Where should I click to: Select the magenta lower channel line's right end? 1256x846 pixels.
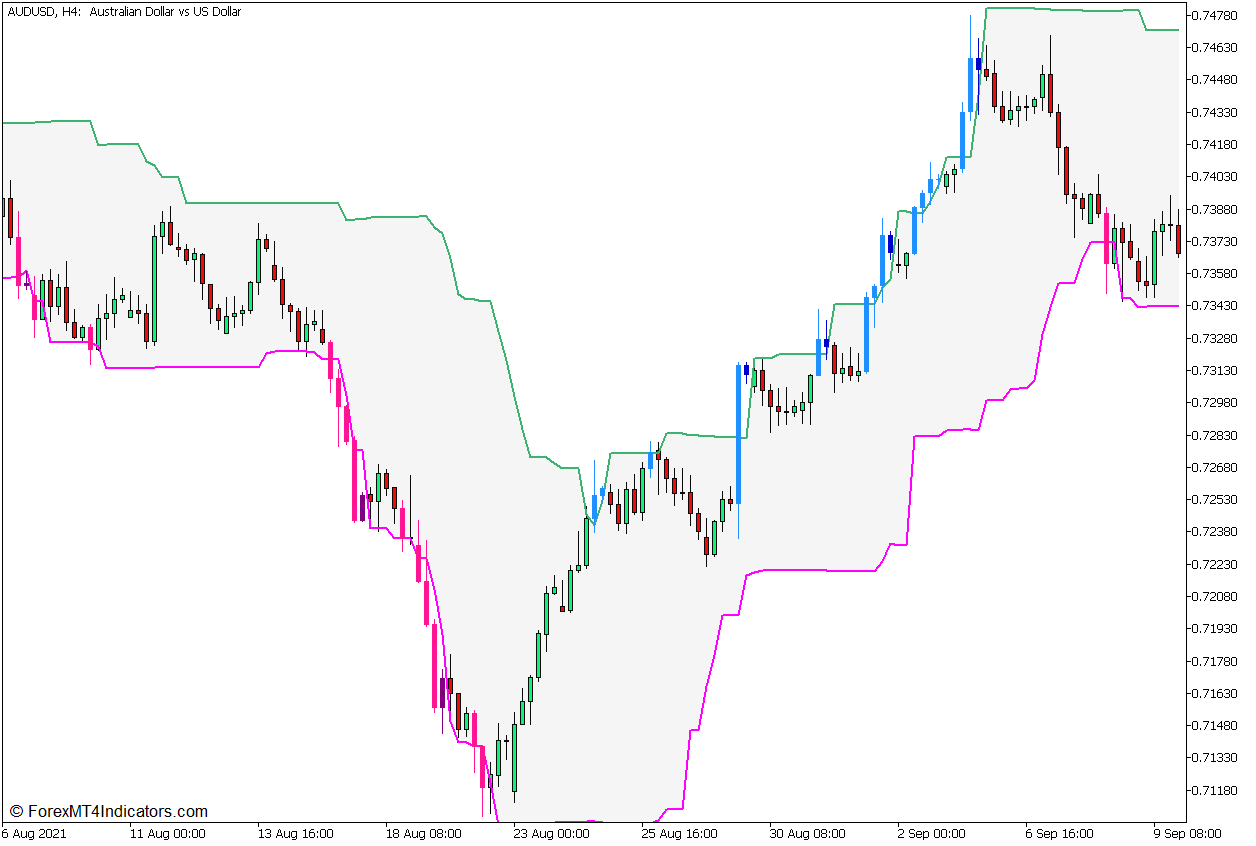click(1176, 306)
